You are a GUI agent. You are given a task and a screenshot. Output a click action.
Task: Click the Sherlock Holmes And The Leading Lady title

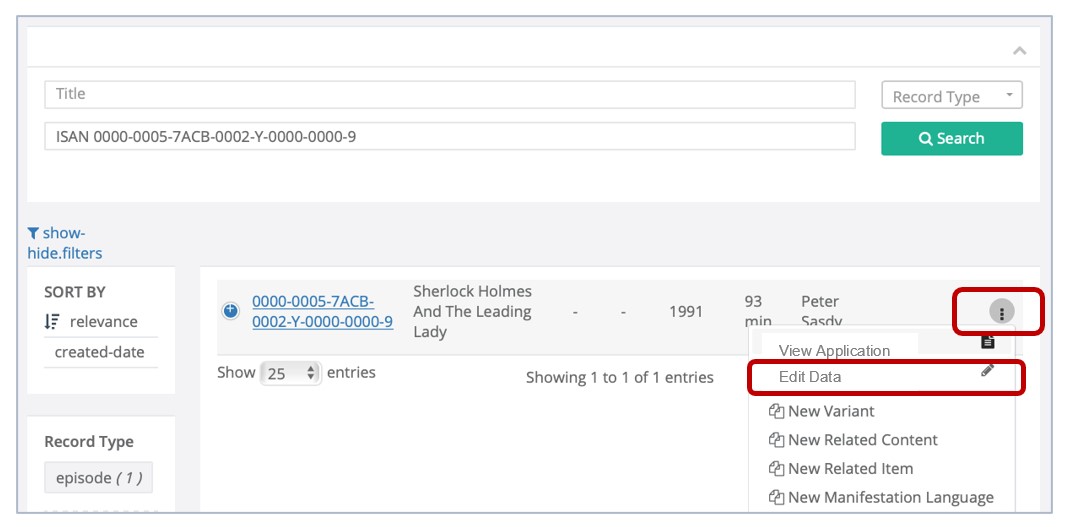[x=472, y=311]
